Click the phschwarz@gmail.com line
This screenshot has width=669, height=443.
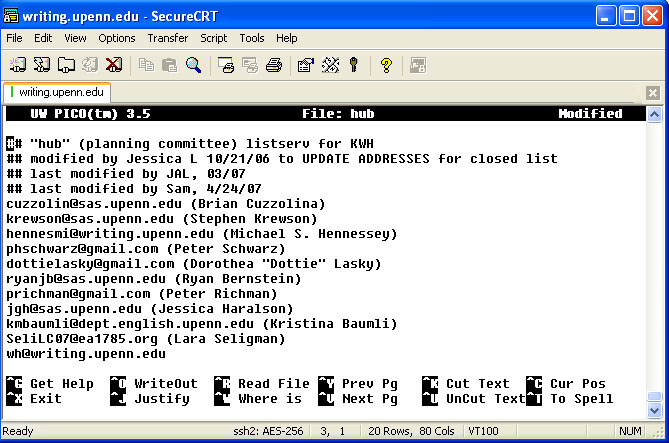pos(145,248)
